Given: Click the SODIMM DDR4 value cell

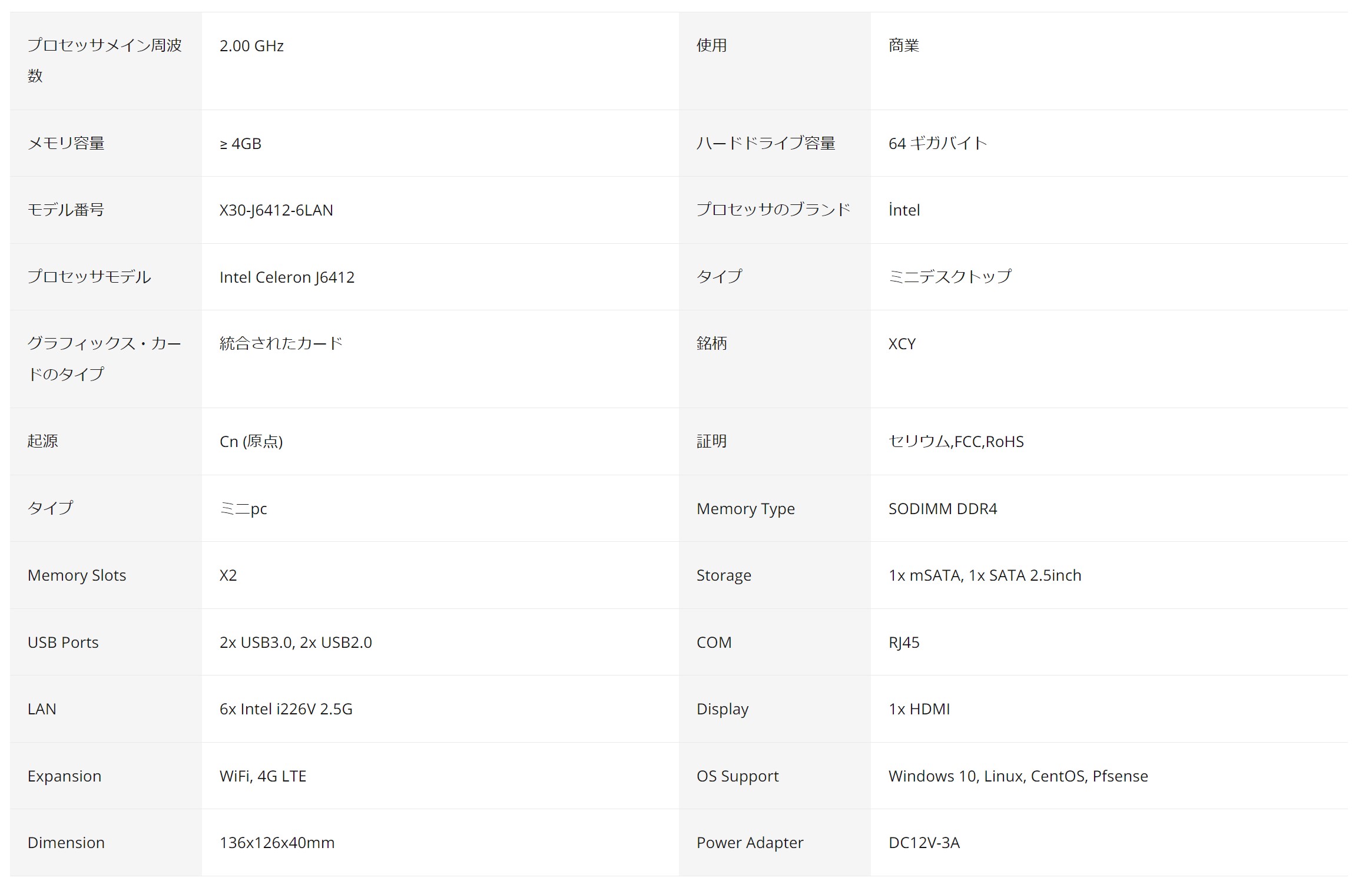Looking at the screenshot, I should (x=942, y=508).
